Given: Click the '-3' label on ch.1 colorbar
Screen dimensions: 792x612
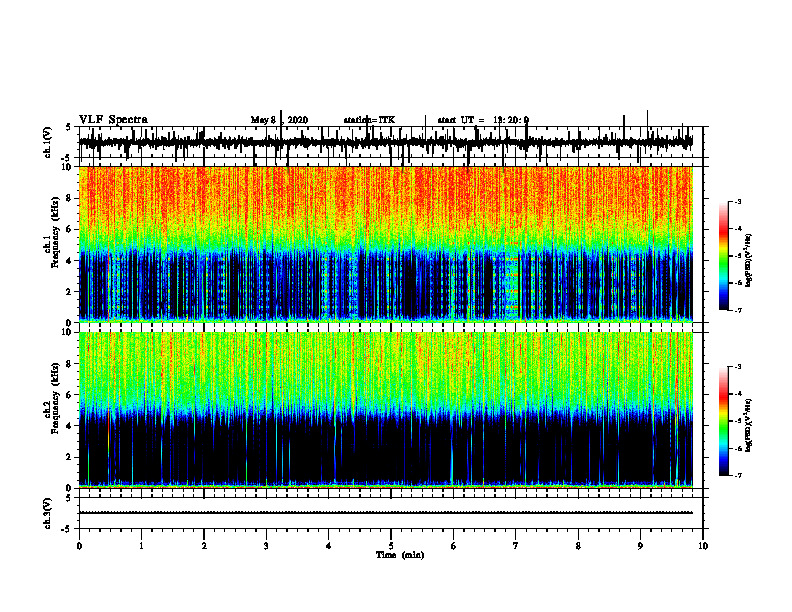Looking at the screenshot, I should [738, 201].
